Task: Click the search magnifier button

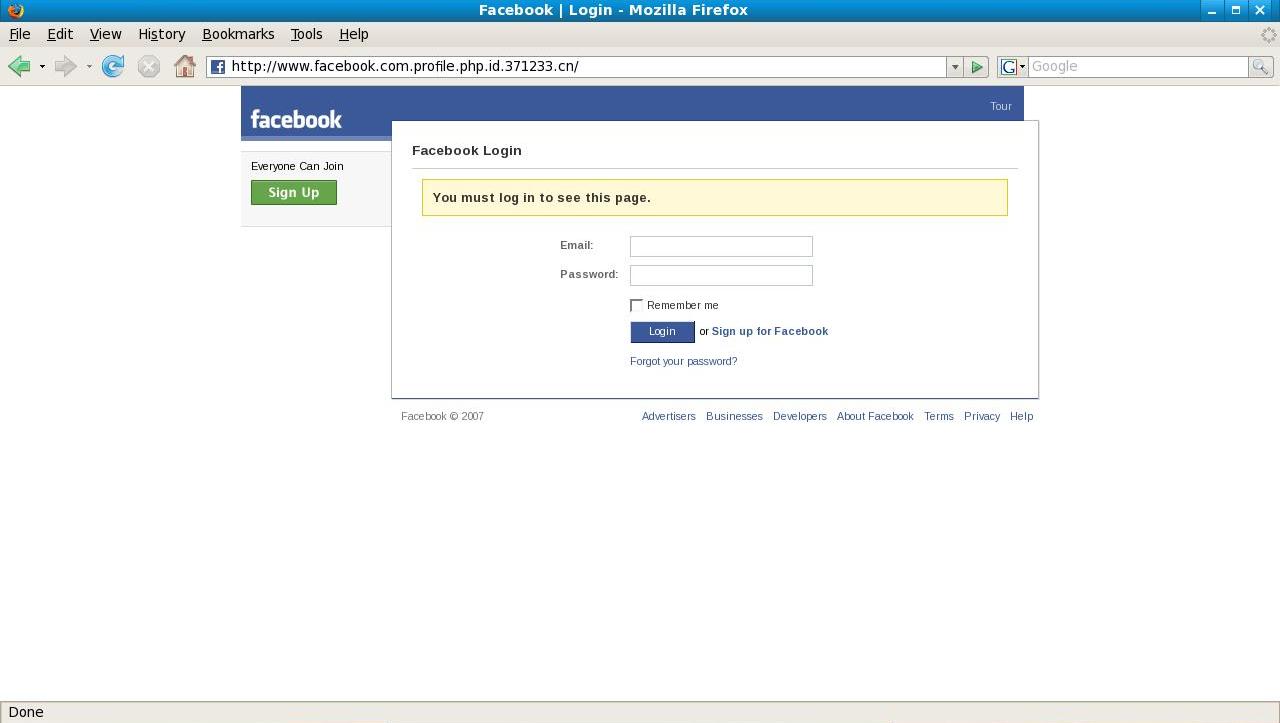Action: coord(1260,66)
